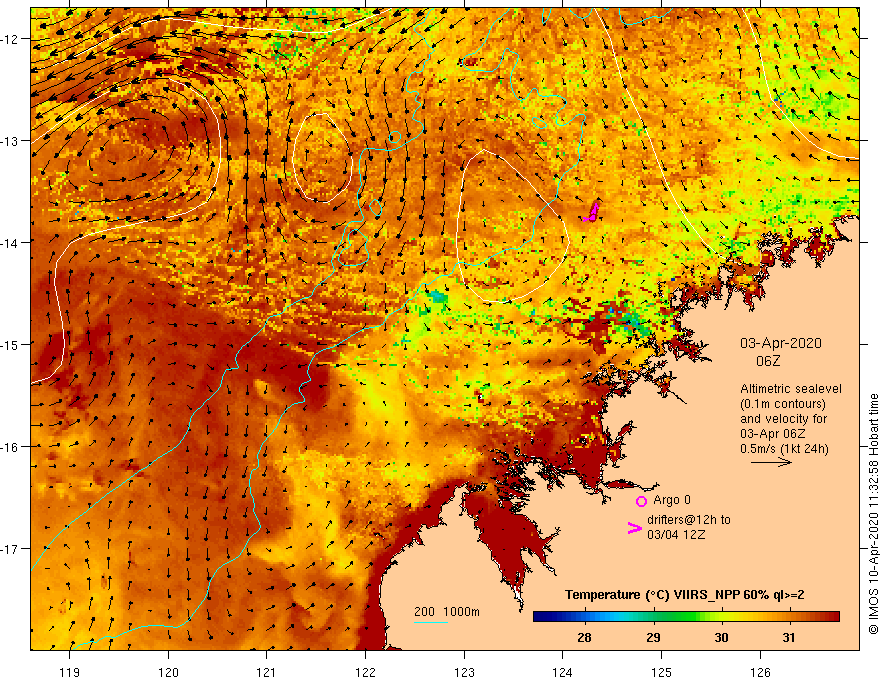Click the '03-Apr 06Z' caption line

[773, 434]
